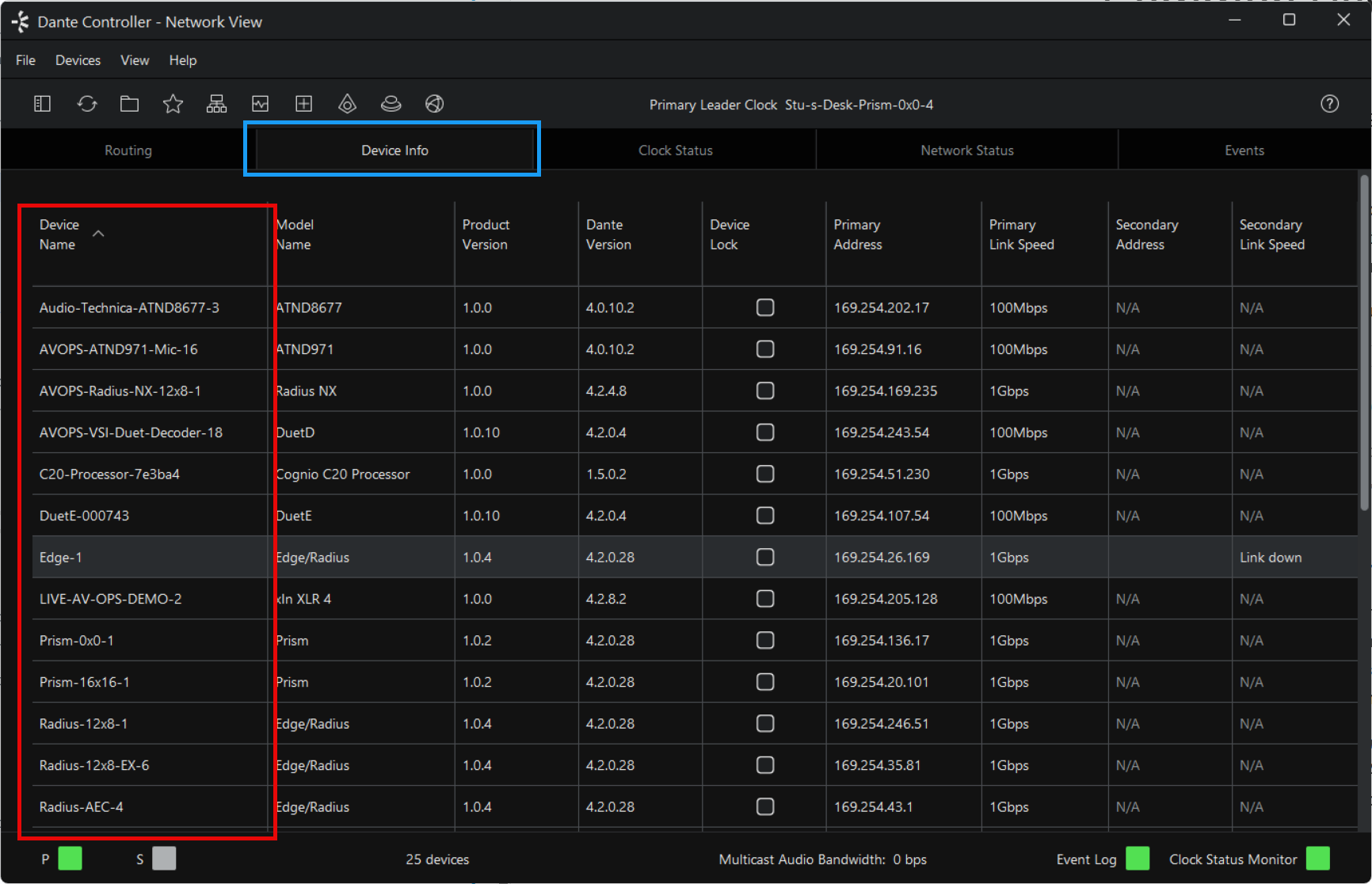The image size is (1372, 884).
Task: Click the green Event Log indicator
Action: point(1138,859)
